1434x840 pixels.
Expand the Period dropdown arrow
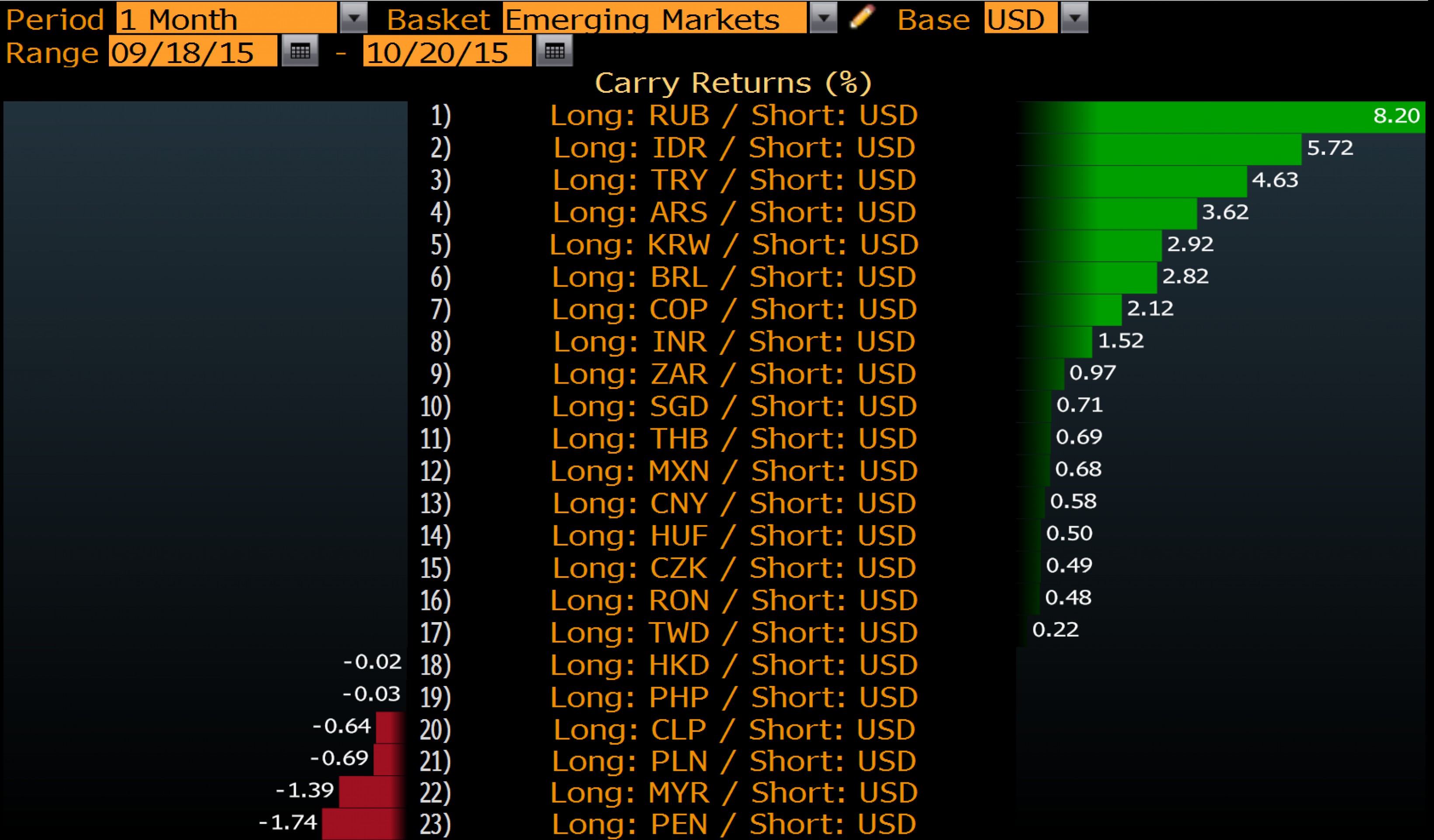click(x=354, y=17)
